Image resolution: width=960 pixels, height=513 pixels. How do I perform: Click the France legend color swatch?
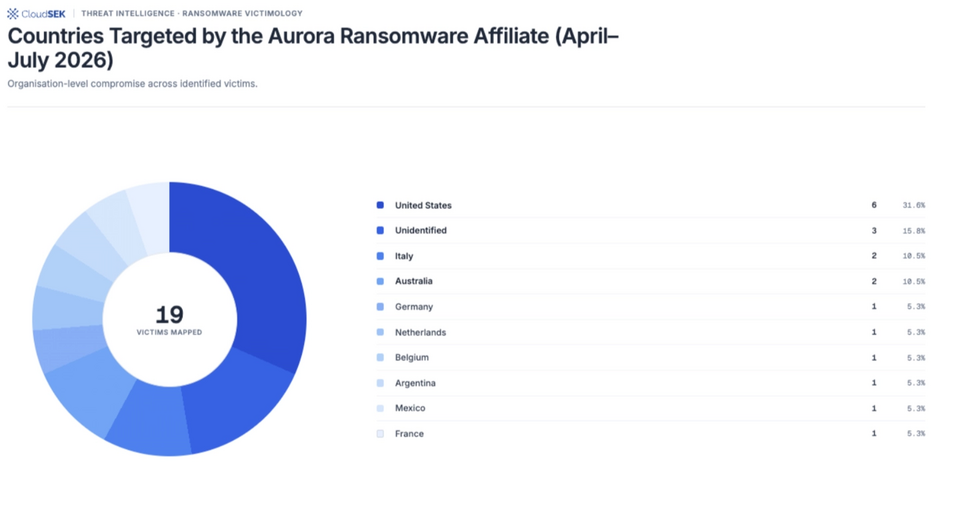[x=380, y=433]
